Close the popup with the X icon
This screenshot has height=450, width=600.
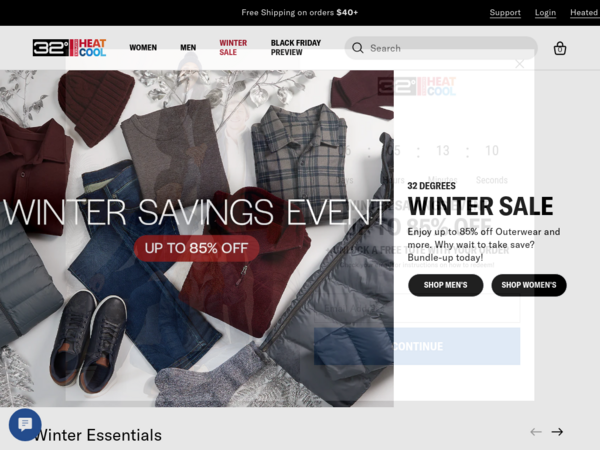tap(519, 64)
